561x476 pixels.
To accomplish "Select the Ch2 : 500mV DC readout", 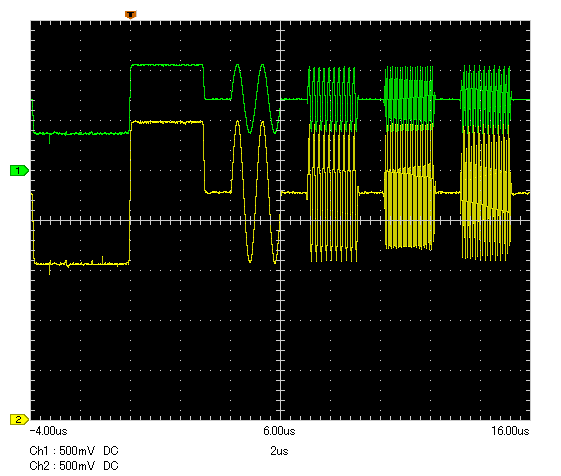I will coord(74,466).
